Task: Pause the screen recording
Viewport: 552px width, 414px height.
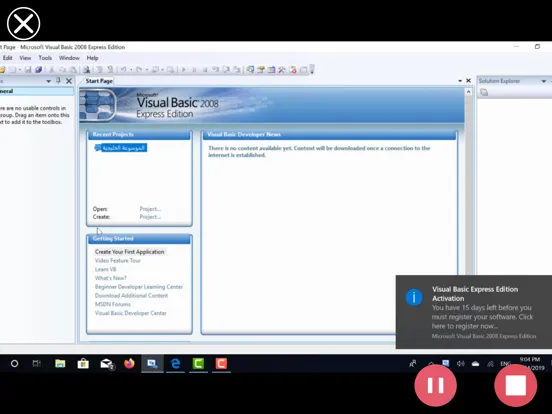Action: [435, 385]
